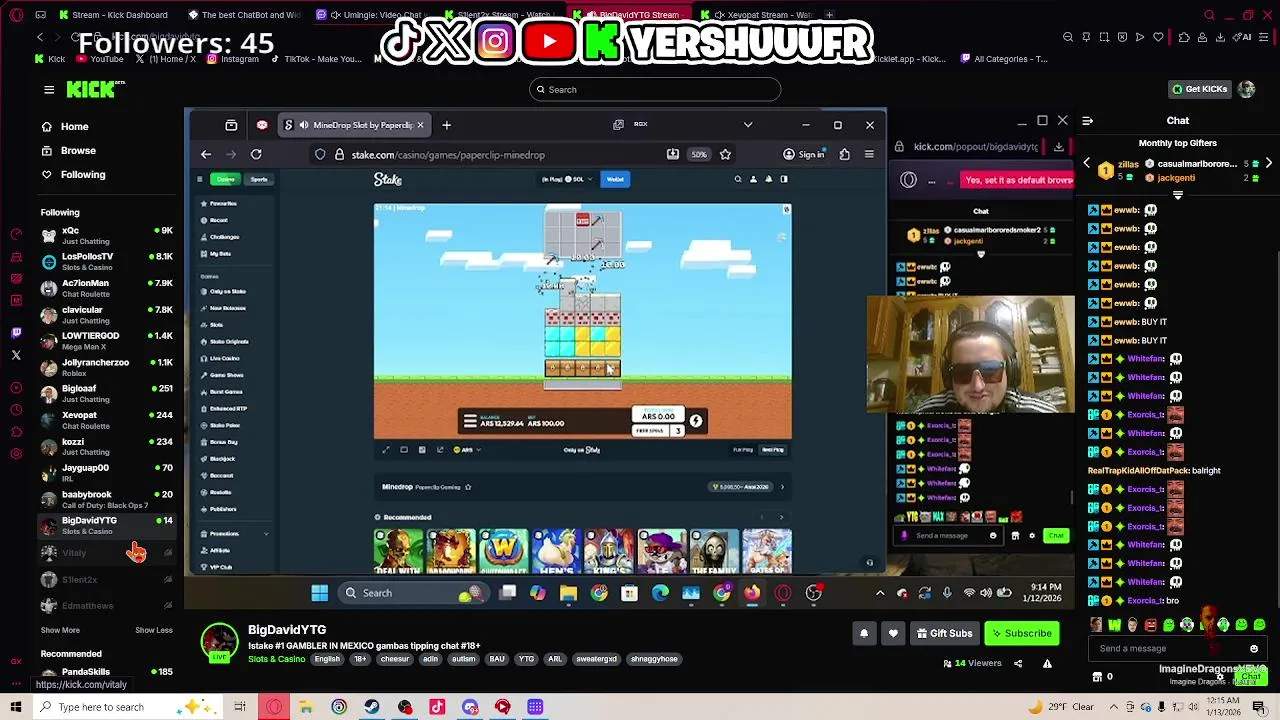Image resolution: width=1280 pixels, height=720 pixels.
Task: Bookmark the Stake page with star icon
Action: (725, 155)
